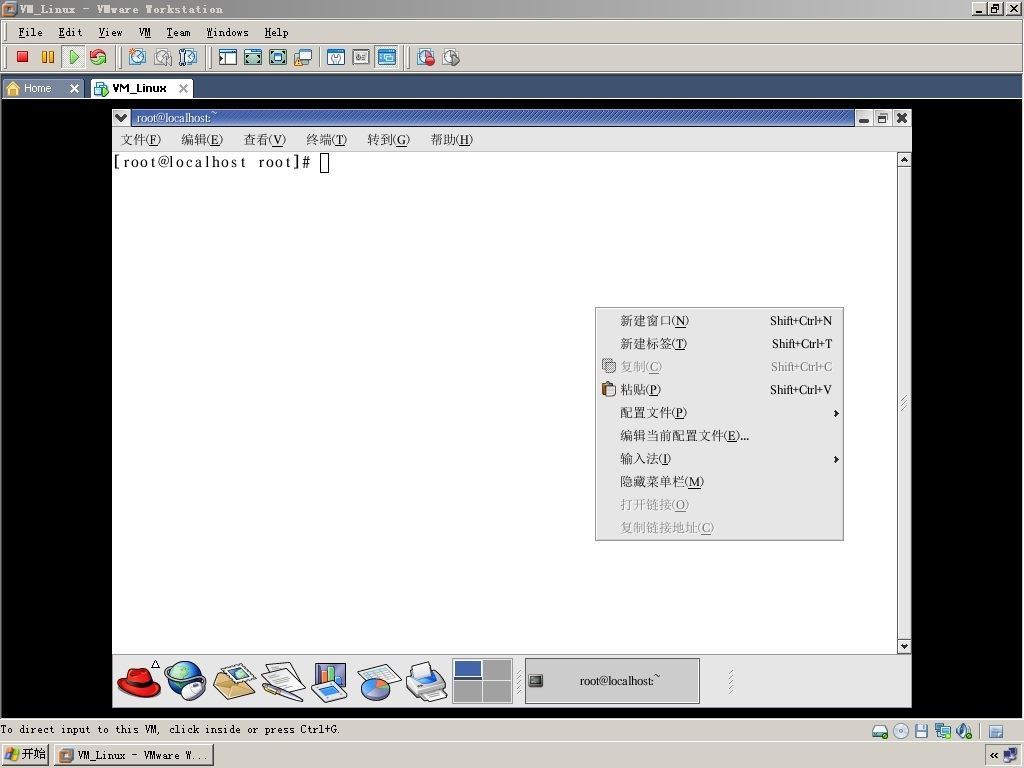Click the terminal scrollbar up arrow
This screenshot has height=768, width=1024.
[904, 159]
